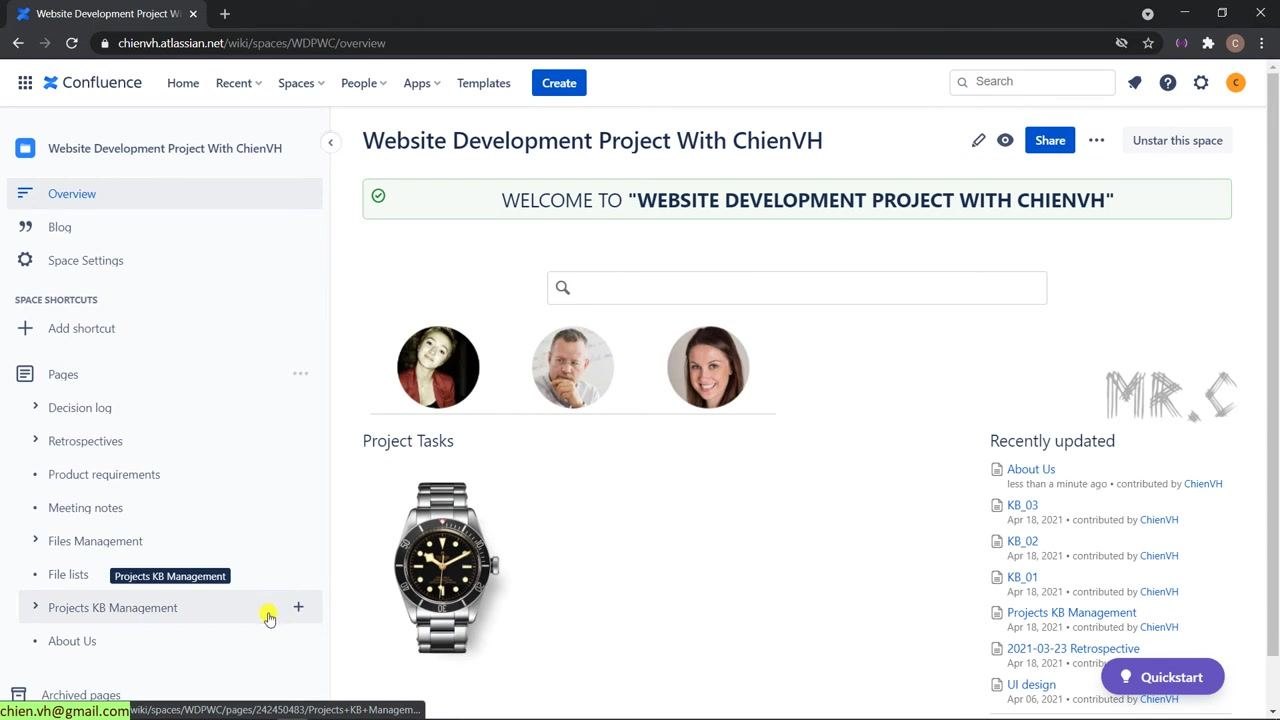1280x720 pixels.
Task: Open a new browser tab
Action: point(224,14)
